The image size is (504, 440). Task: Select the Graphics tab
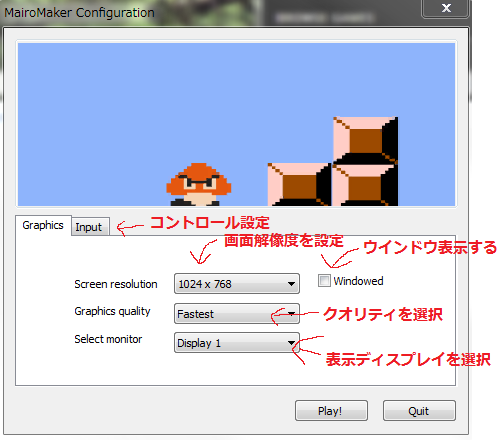point(43,226)
